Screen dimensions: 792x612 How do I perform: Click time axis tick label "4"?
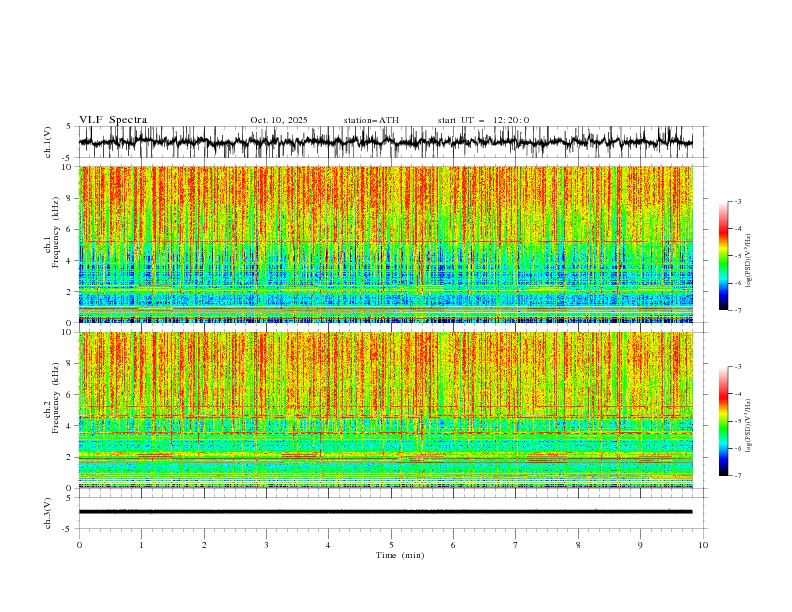328,545
